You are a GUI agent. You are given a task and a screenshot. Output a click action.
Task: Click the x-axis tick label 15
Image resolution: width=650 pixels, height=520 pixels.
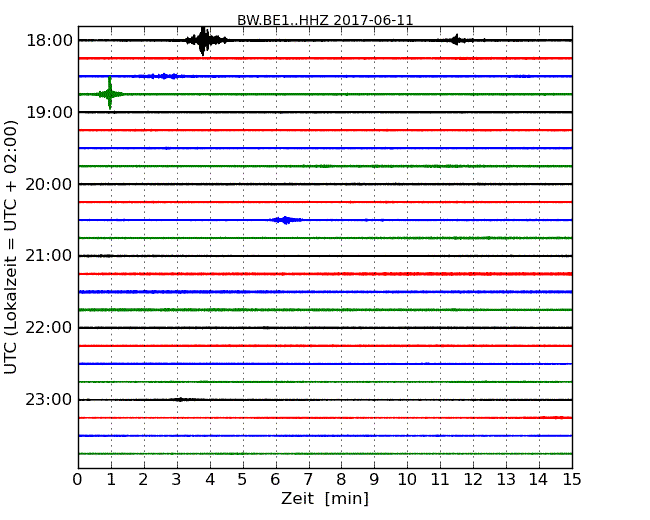point(572,480)
